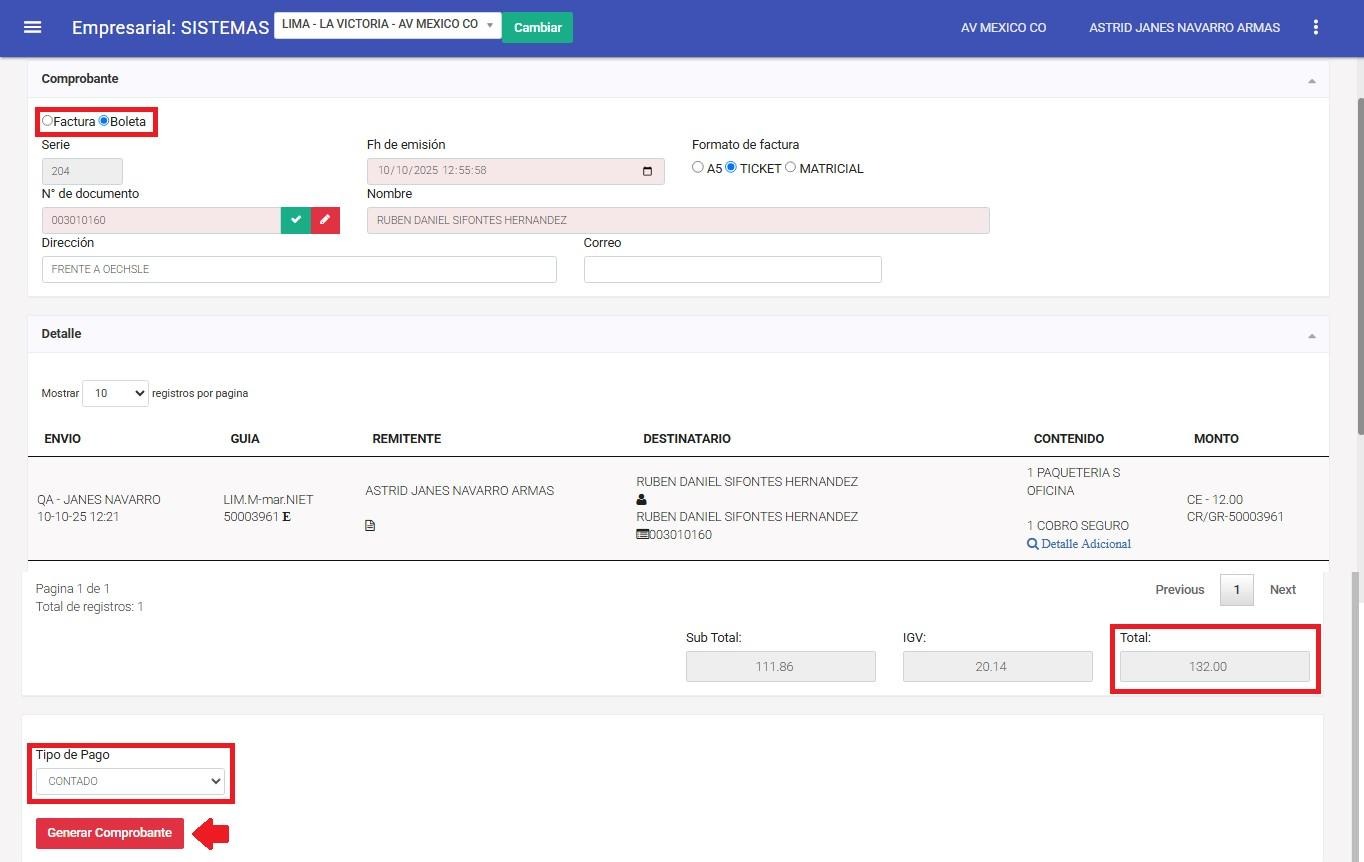The height and width of the screenshot is (862, 1364).
Task: Select the MATRICIAL invoice format option
Action: 790,168
